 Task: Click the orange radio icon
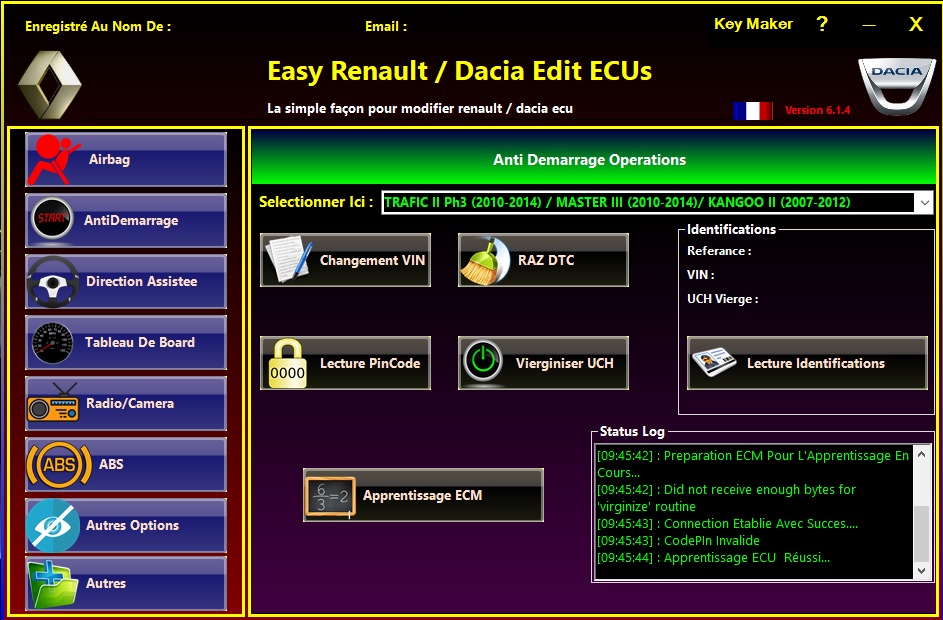[x=53, y=403]
